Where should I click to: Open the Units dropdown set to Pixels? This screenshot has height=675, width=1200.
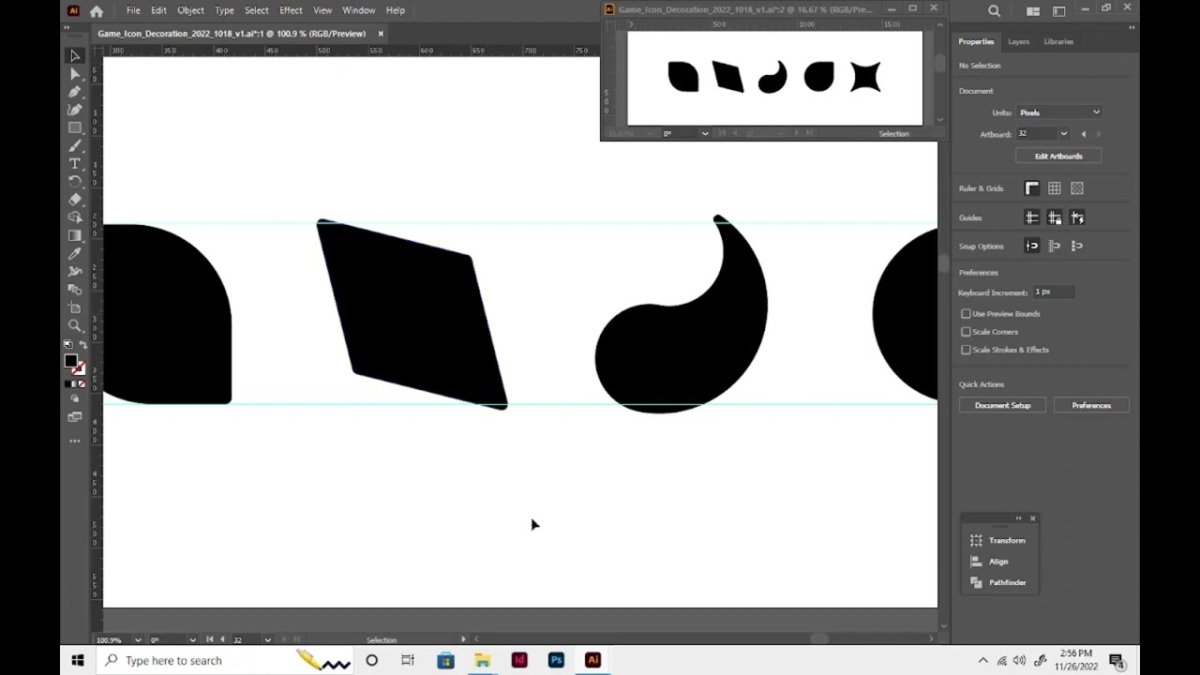click(x=1059, y=113)
